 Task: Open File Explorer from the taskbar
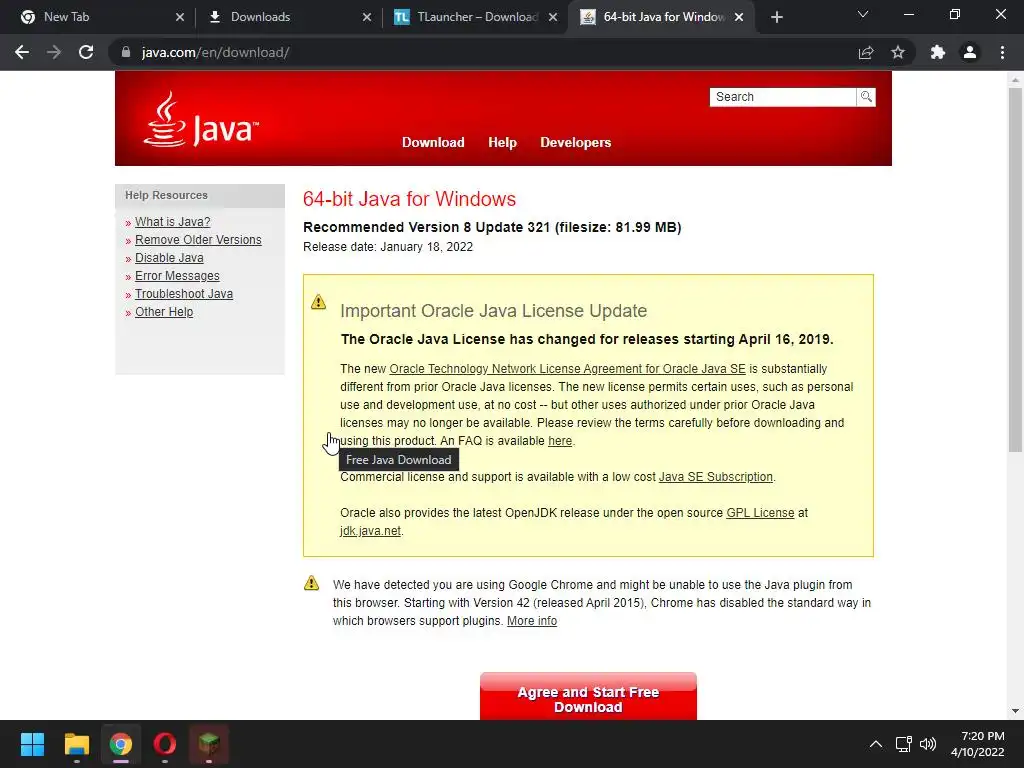(x=76, y=744)
